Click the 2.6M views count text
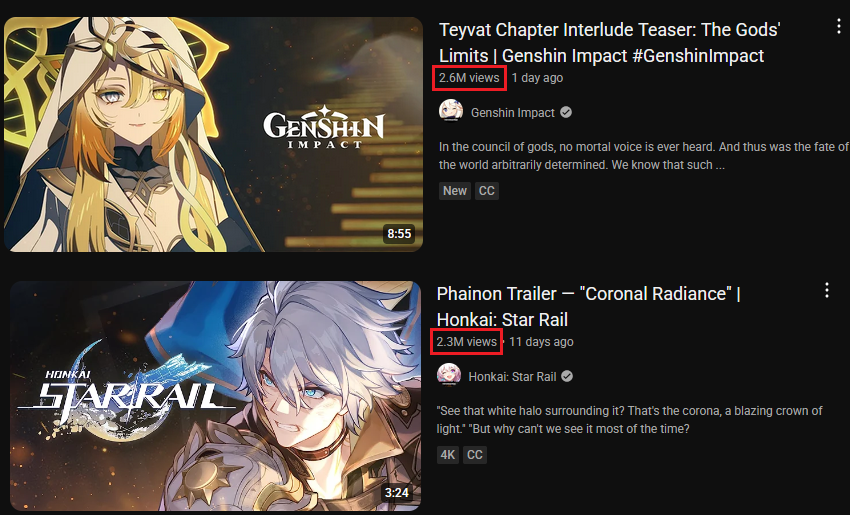850x515 pixels. pos(469,78)
